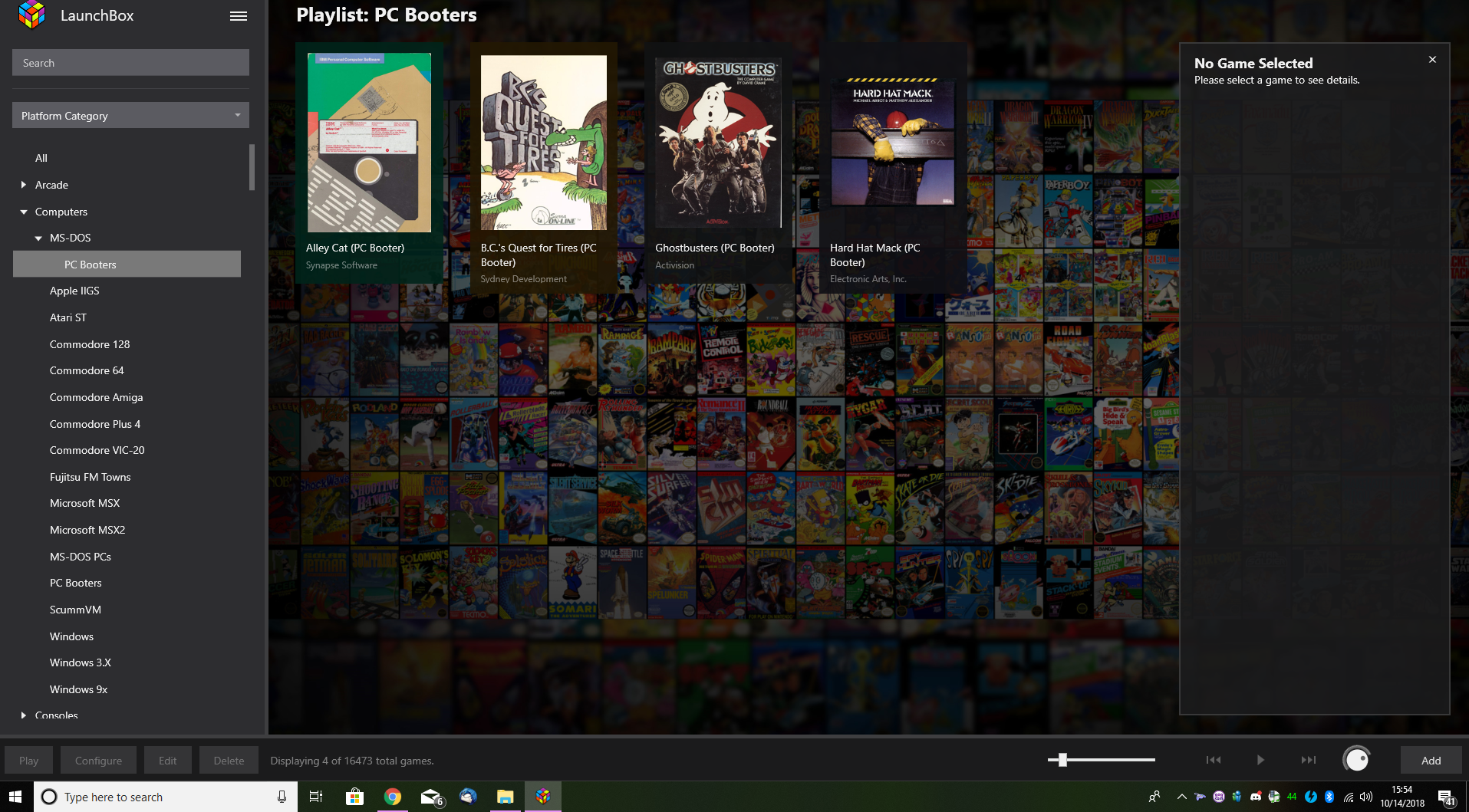Select Commodore Amiga platform
Viewport: 1469px width, 812px height.
(97, 397)
